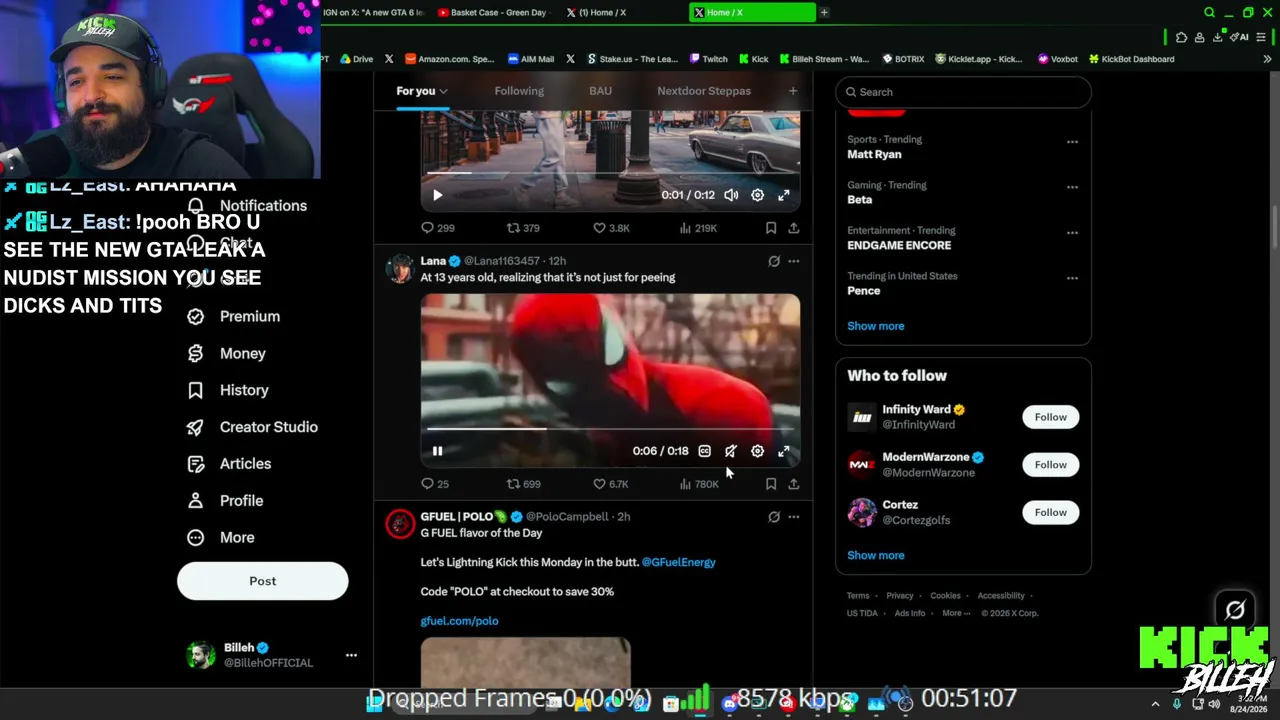Open options for Matt Ryan trend
The width and height of the screenshot is (1280, 720).
(1072, 142)
